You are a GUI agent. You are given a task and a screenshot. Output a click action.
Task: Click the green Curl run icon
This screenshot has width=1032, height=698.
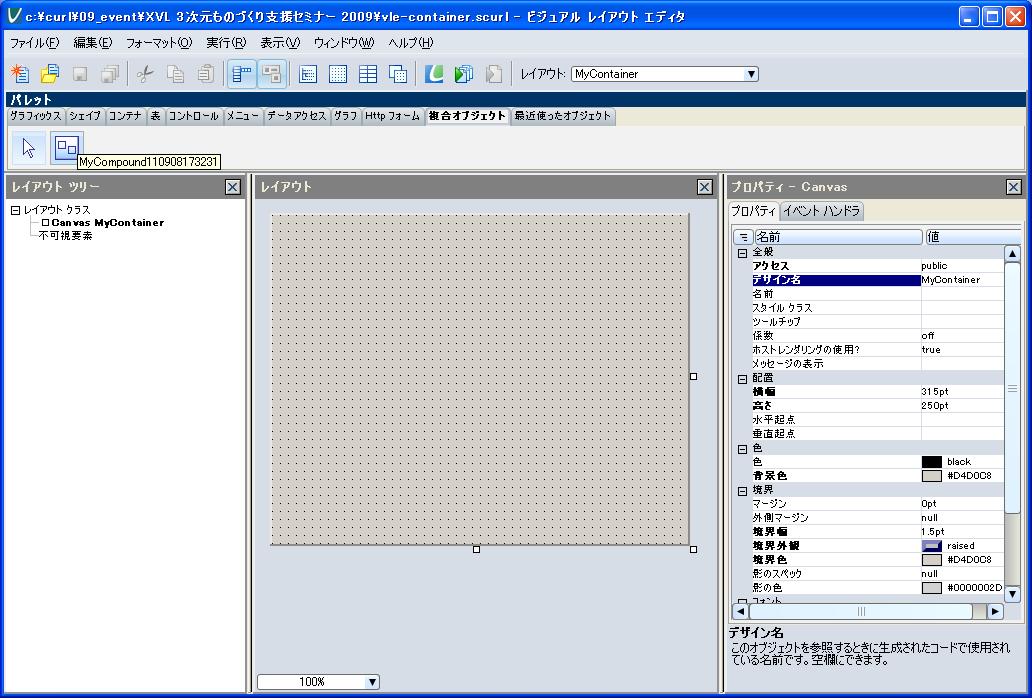tap(434, 74)
